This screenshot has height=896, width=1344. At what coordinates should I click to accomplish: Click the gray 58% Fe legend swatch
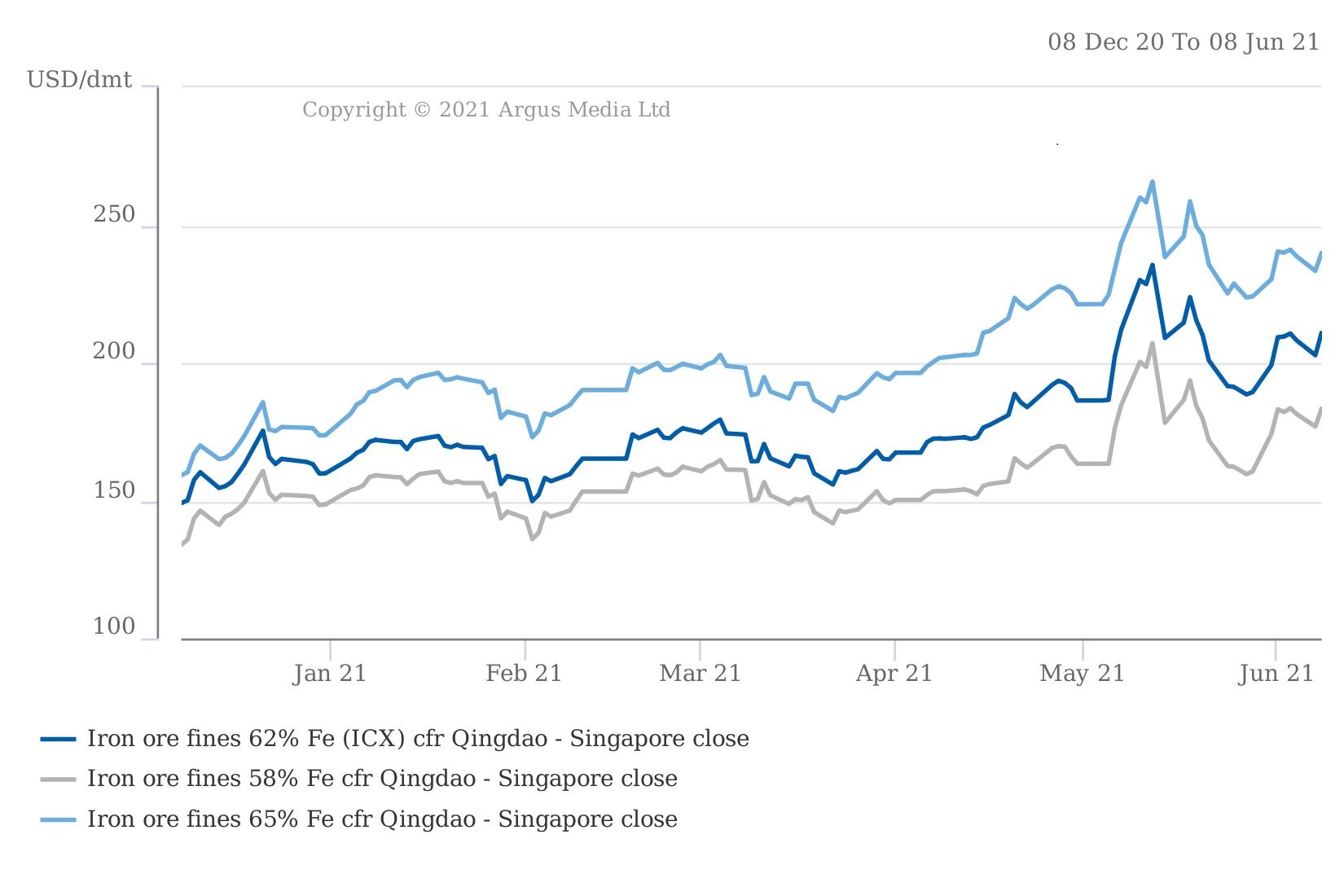point(58,779)
